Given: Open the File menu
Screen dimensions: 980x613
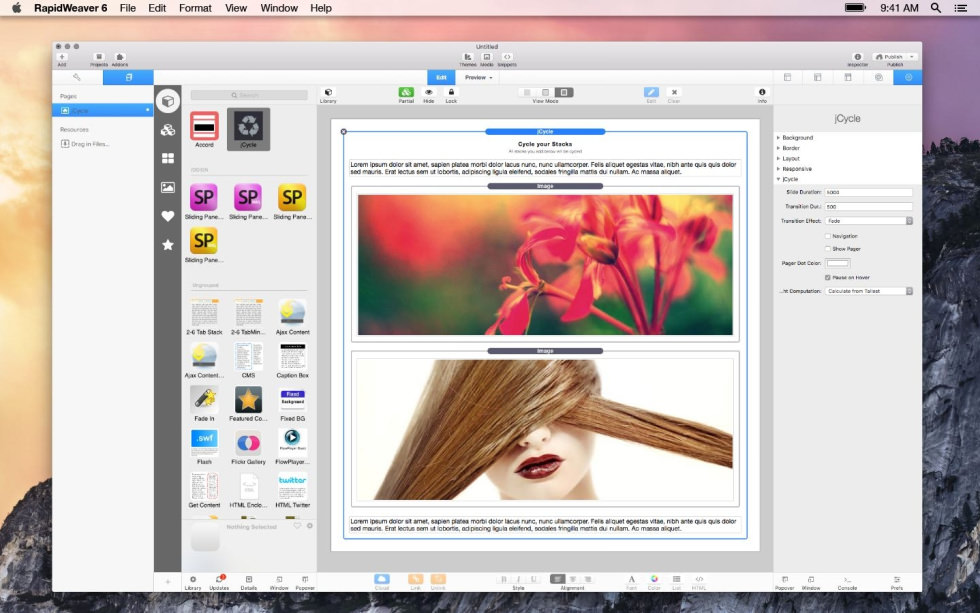Looking at the screenshot, I should [128, 8].
